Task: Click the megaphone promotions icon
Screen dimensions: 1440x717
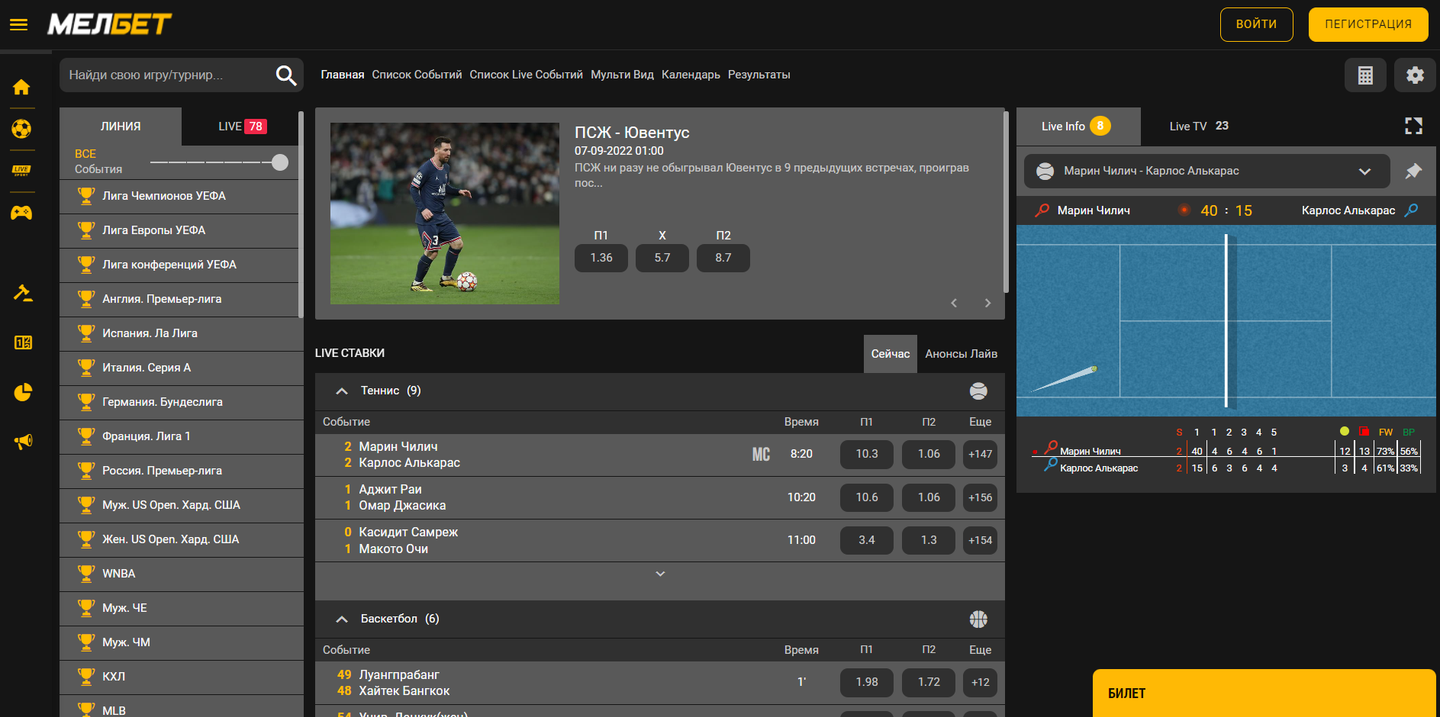Action: click(x=21, y=441)
